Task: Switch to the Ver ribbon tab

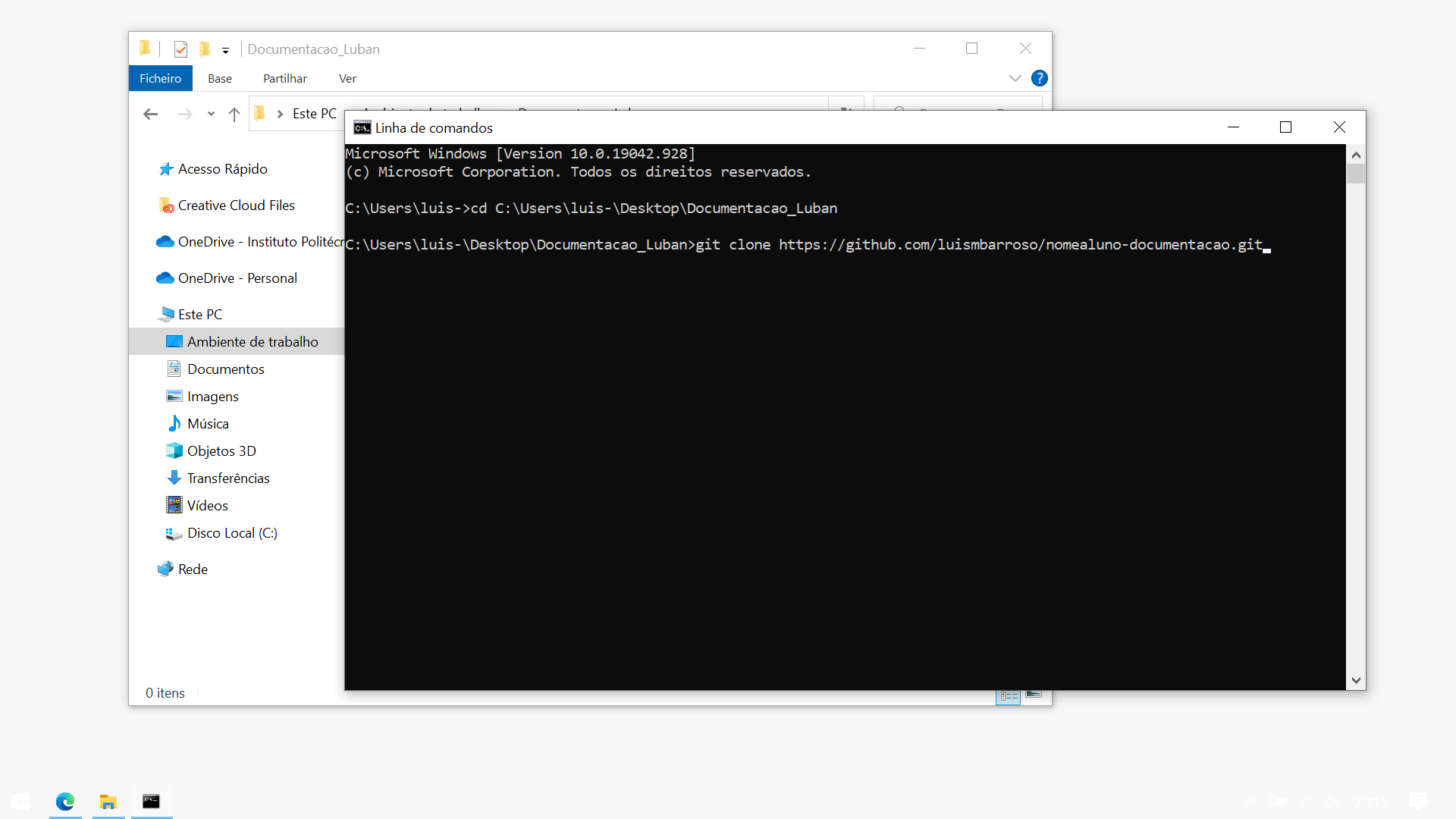Action: [x=347, y=78]
